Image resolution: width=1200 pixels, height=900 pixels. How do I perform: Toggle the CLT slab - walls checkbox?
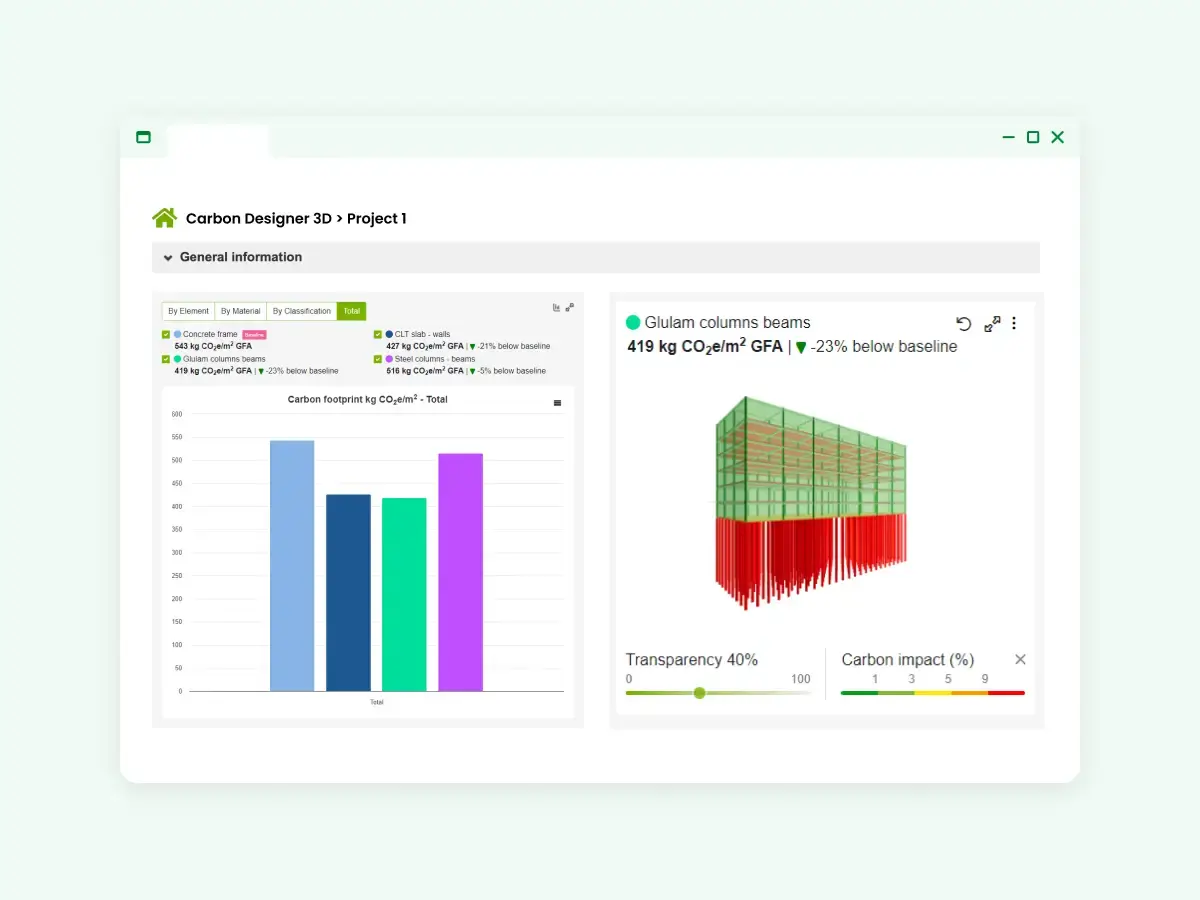(x=378, y=335)
